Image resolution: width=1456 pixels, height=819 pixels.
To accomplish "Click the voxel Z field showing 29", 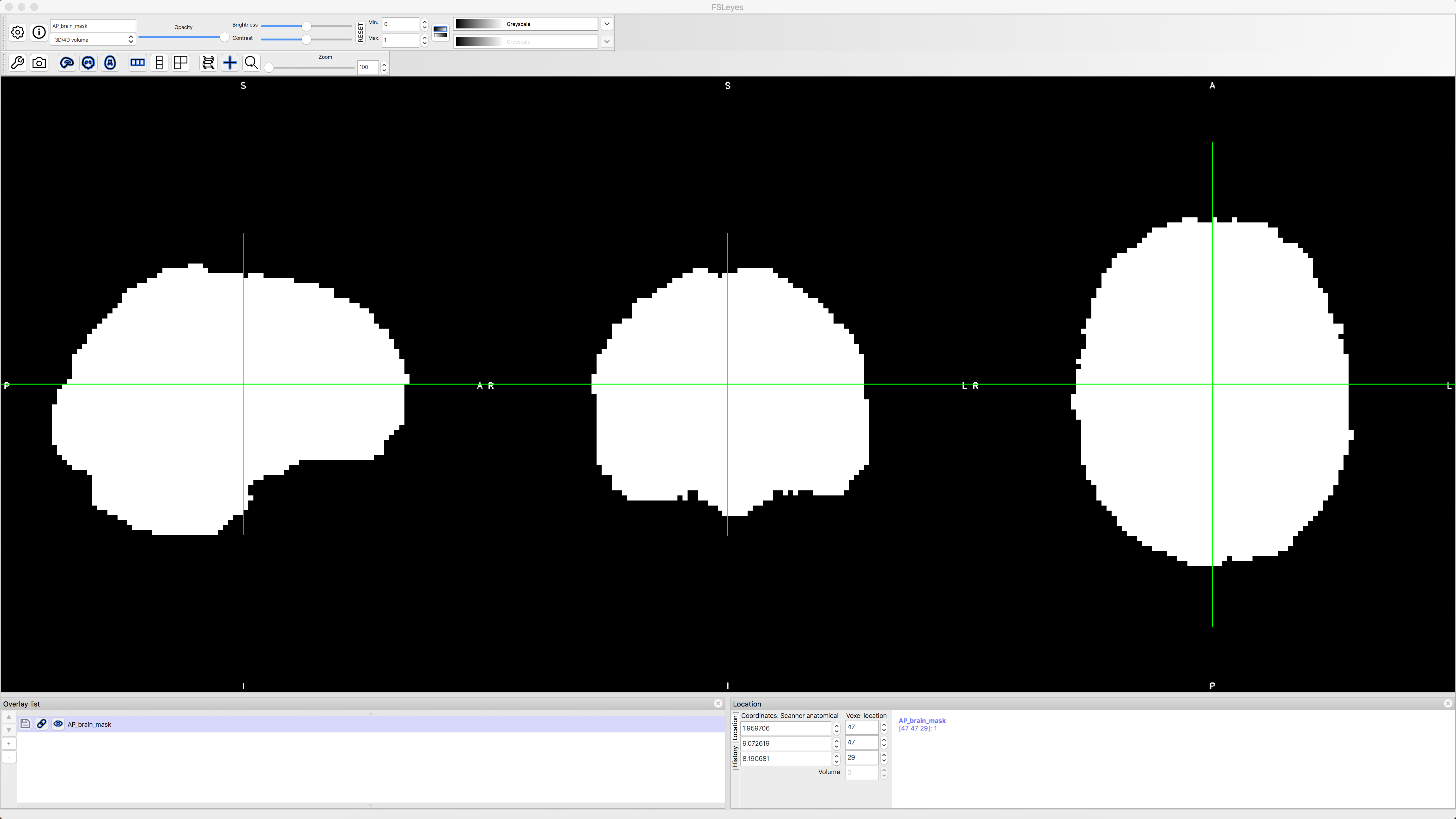I will [862, 757].
